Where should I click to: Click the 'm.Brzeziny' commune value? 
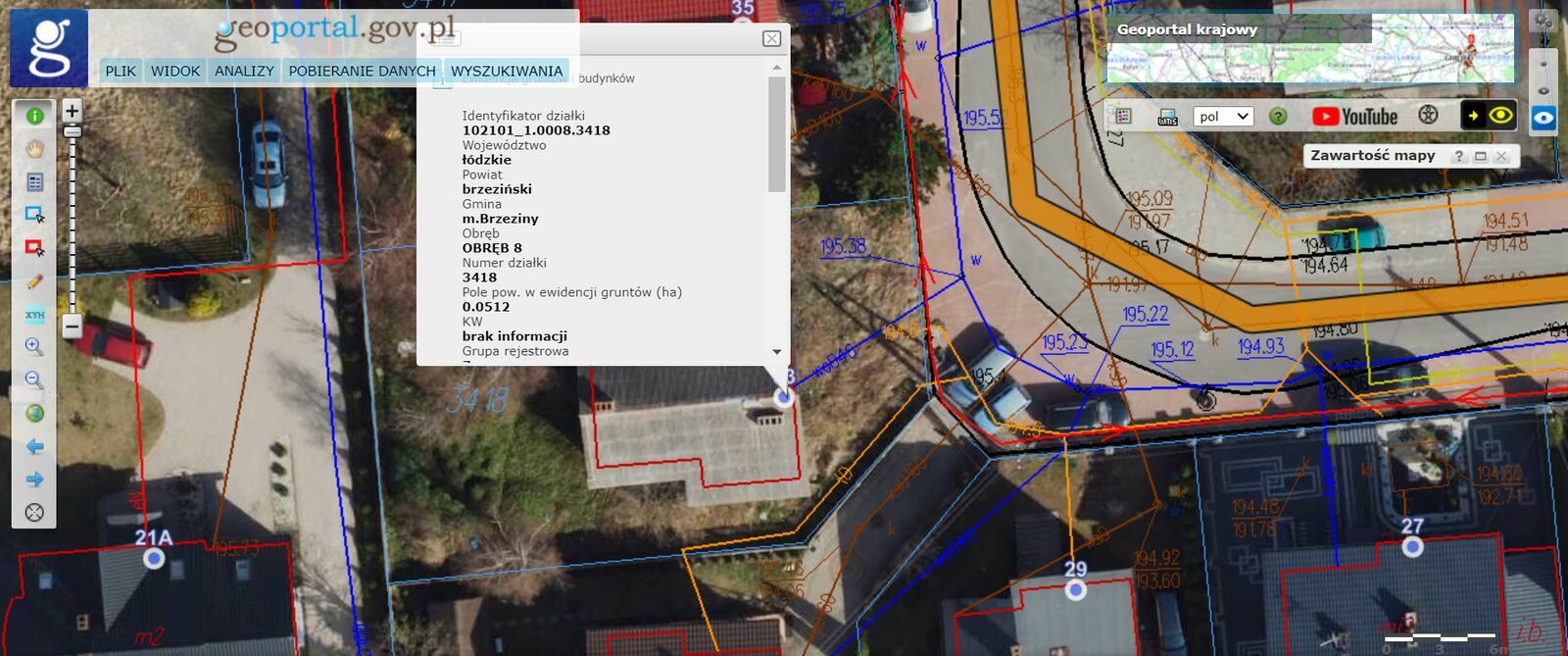coord(500,219)
